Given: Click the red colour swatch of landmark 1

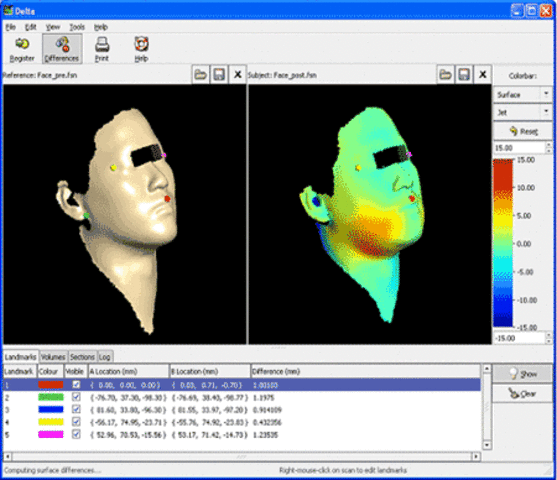Looking at the screenshot, I should (51, 385).
